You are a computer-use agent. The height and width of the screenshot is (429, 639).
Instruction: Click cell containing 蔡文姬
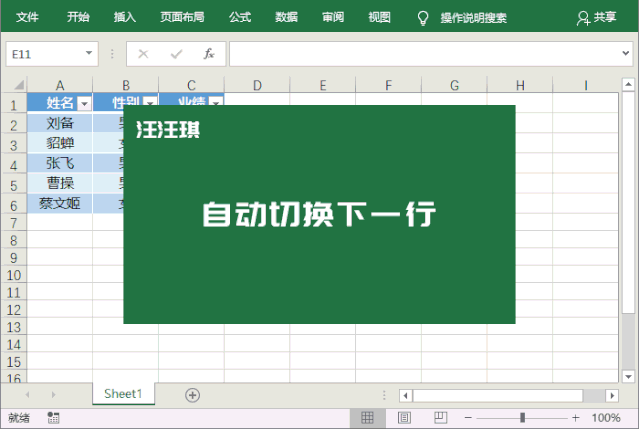pyautogui.click(x=60, y=203)
